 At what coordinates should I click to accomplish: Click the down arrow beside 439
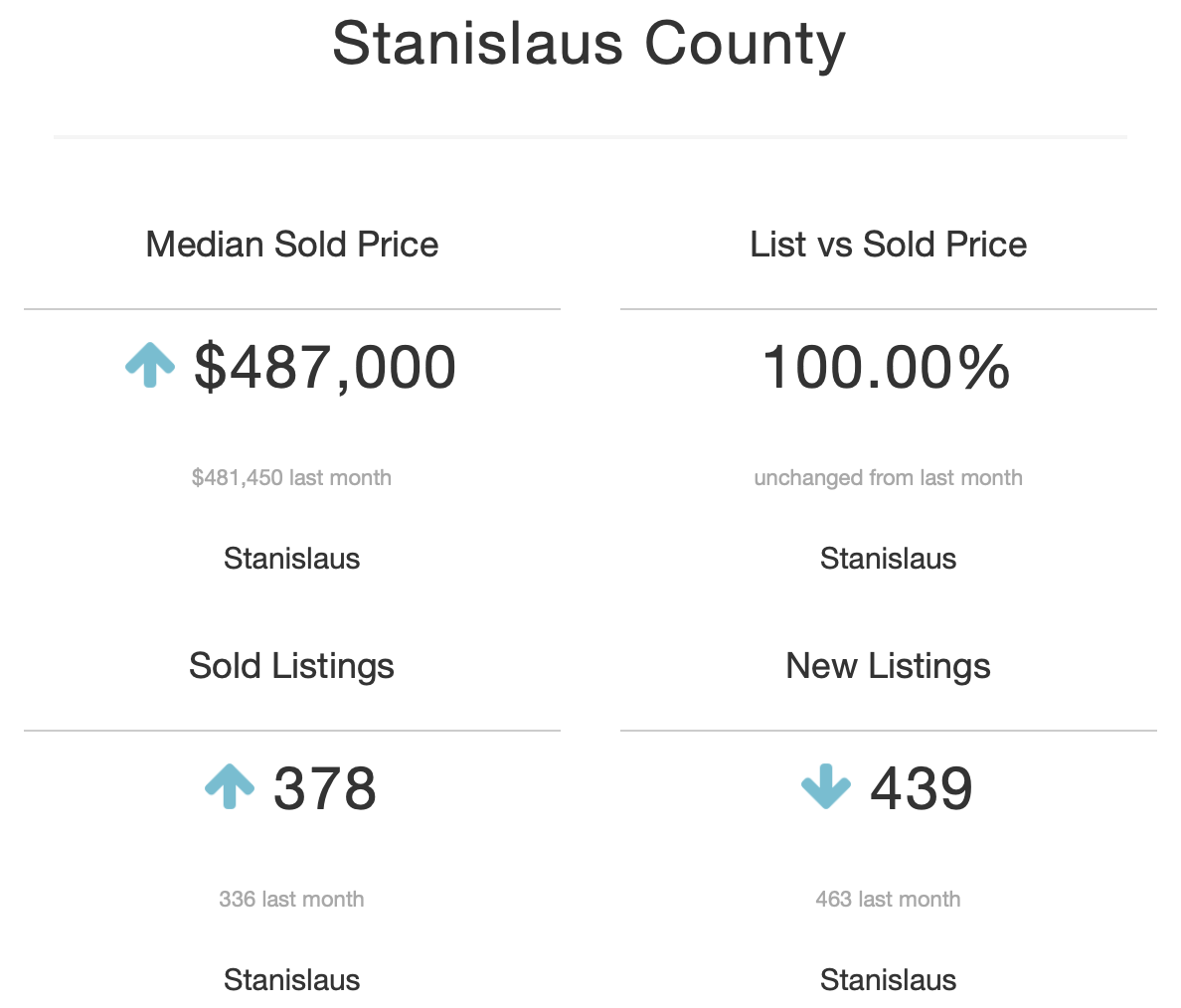[x=825, y=786]
